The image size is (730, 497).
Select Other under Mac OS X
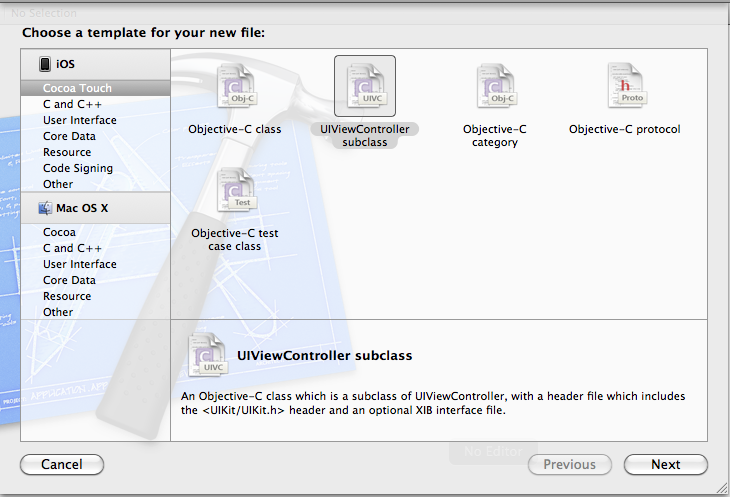(x=95, y=312)
